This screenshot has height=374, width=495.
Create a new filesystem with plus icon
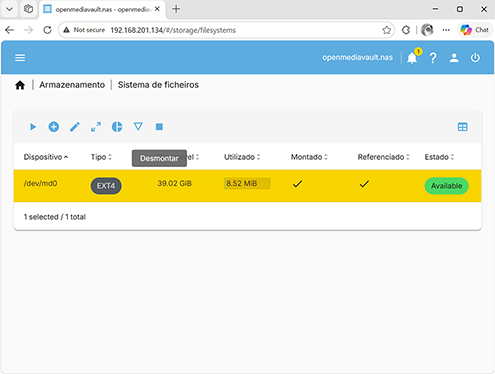(x=54, y=127)
